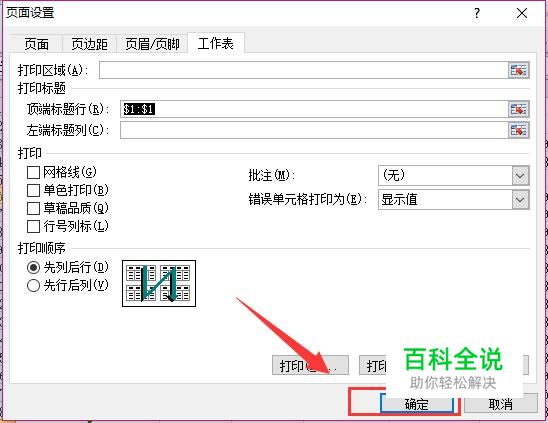Tick the 行号列标 checkbox
The width and height of the screenshot is (548, 423).
[x=33, y=227]
